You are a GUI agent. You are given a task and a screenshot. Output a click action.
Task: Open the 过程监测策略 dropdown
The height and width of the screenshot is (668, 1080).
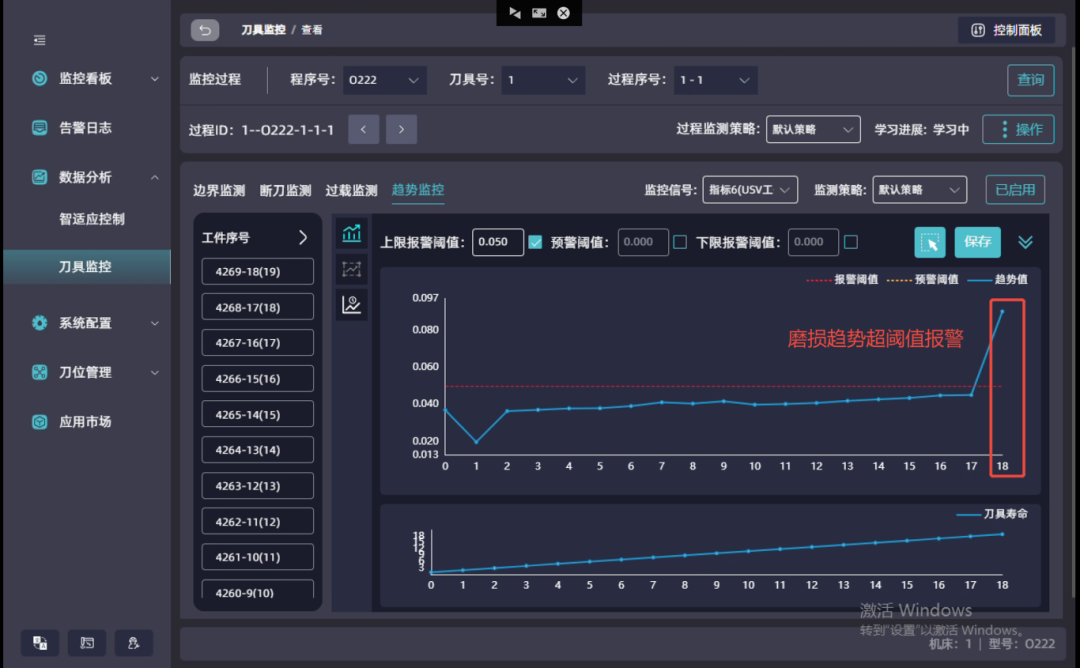click(813, 129)
